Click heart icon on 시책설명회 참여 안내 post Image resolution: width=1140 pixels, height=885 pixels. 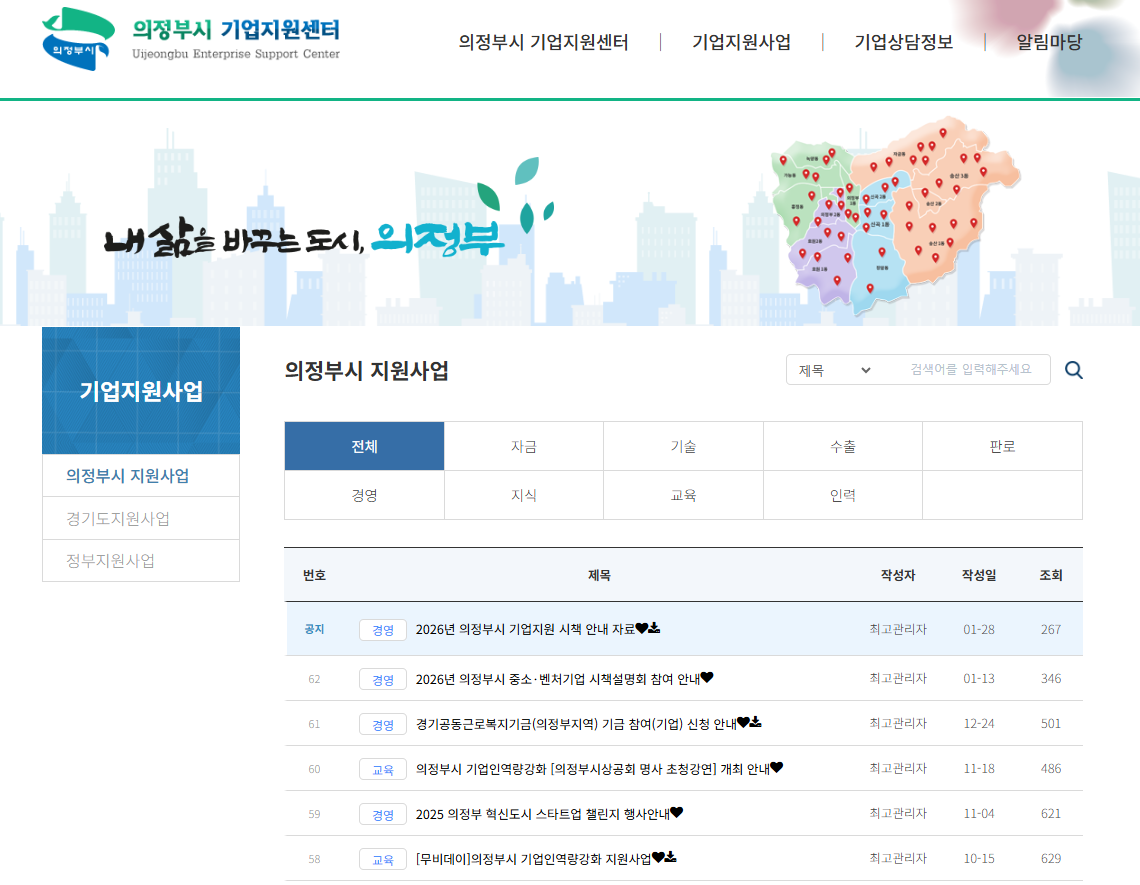coord(707,677)
